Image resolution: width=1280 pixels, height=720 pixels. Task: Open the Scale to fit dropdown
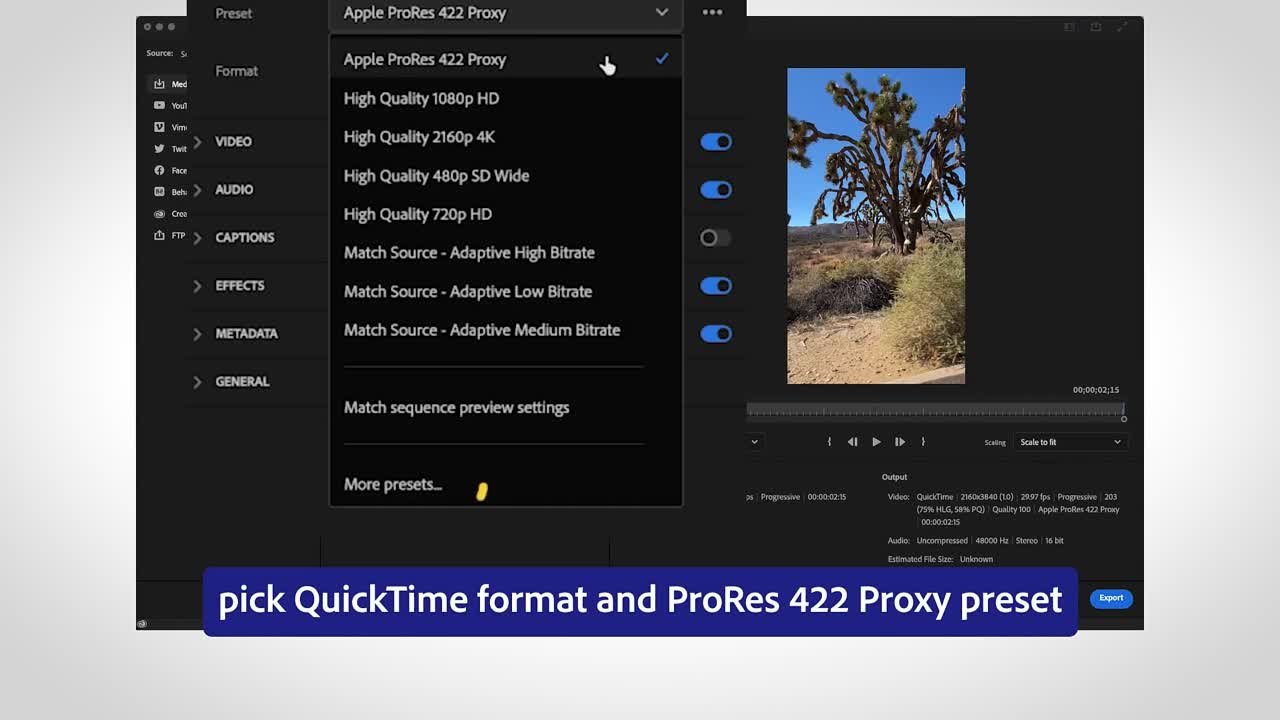click(x=1070, y=442)
